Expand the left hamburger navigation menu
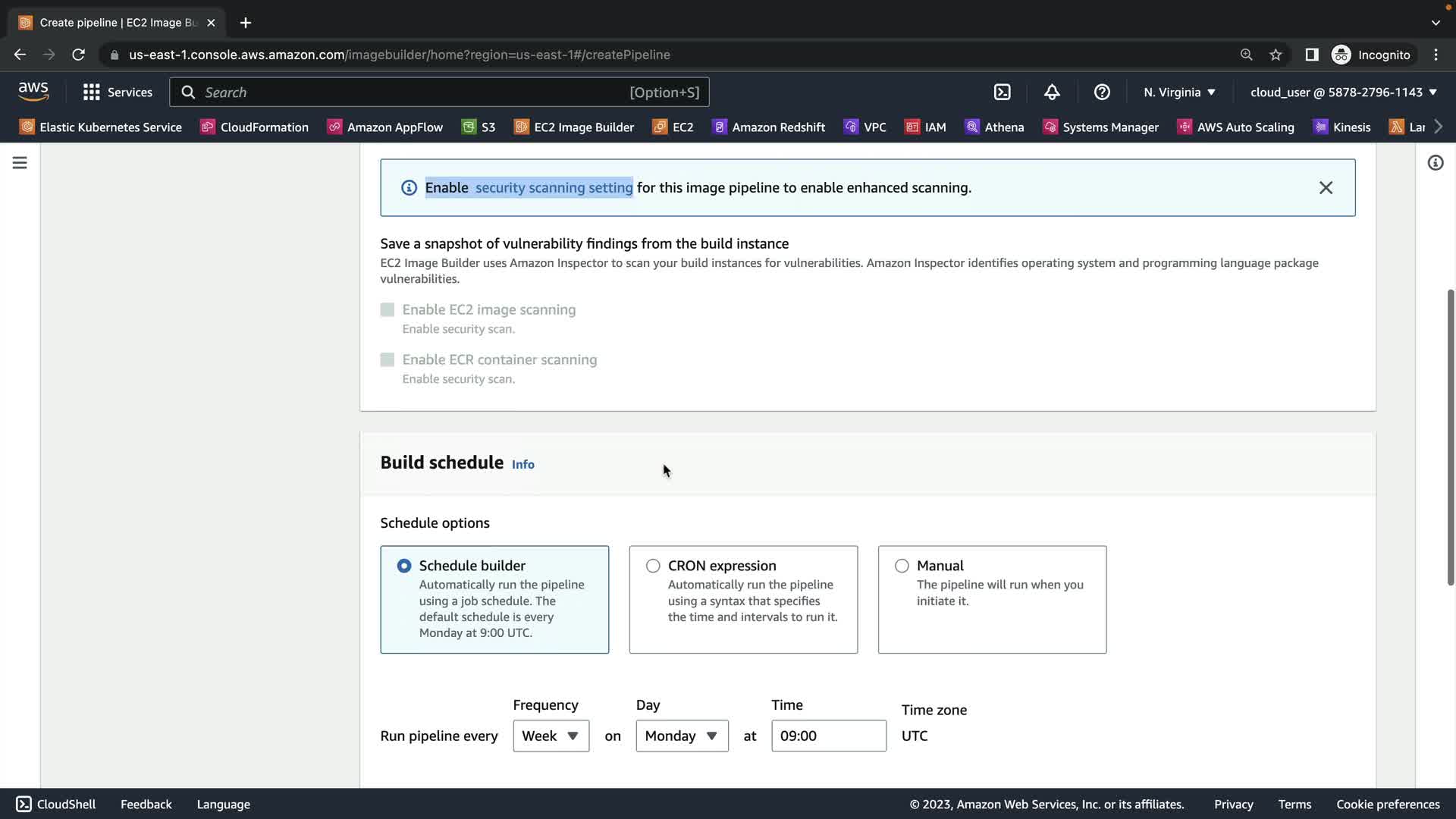1456x819 pixels. tap(20, 163)
